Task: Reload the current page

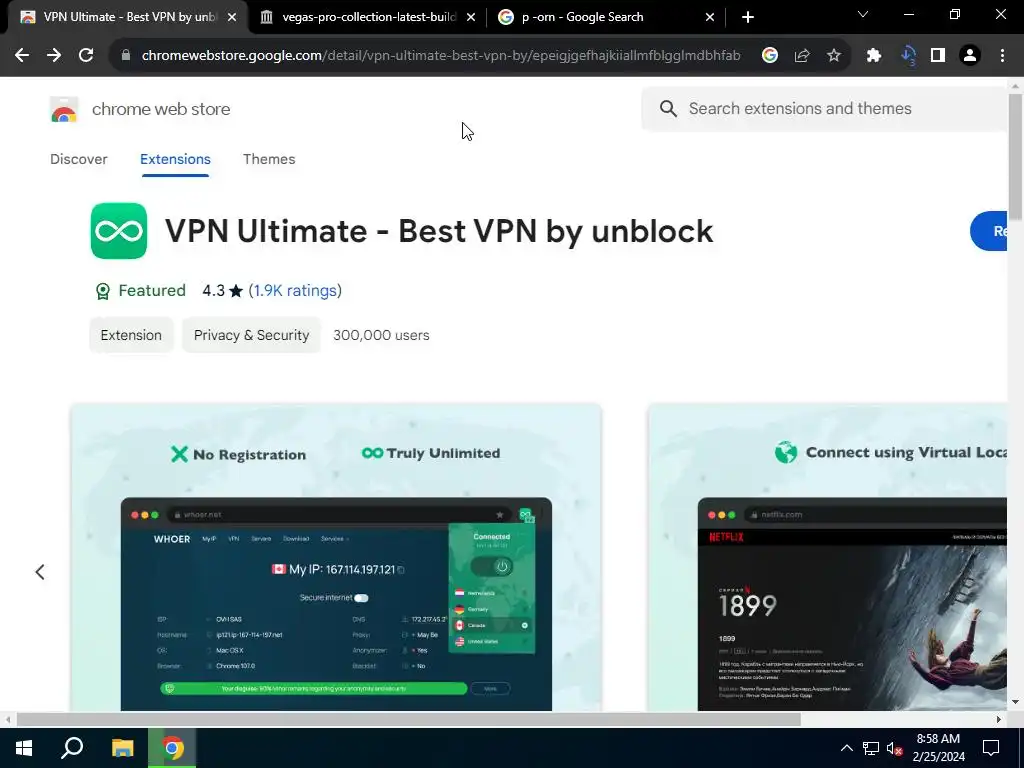Action: coord(86,56)
